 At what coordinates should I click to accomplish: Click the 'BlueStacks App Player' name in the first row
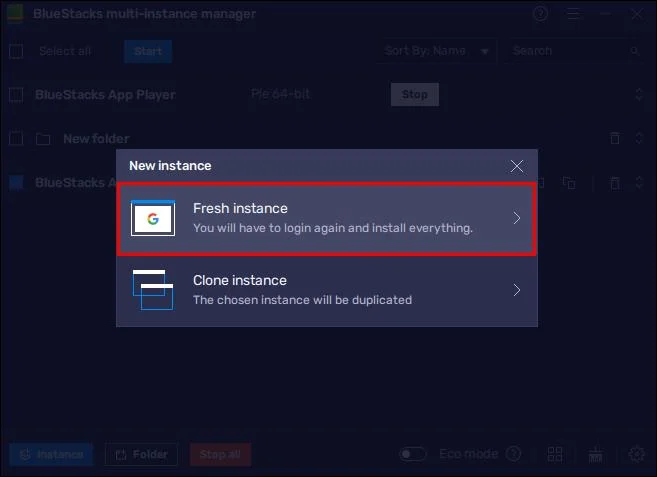click(x=105, y=95)
